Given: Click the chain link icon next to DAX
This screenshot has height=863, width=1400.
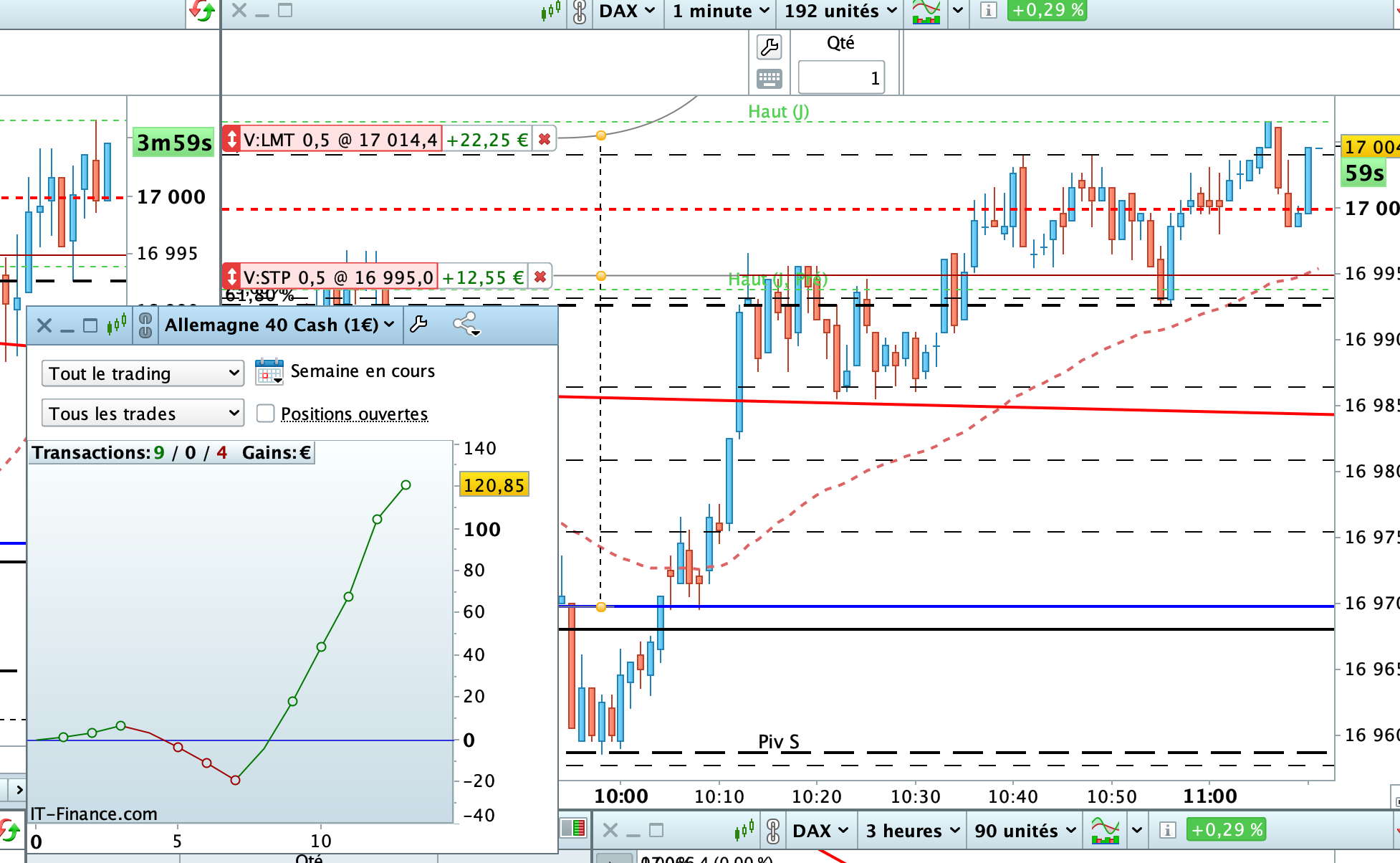Looking at the screenshot, I should click(580, 11).
